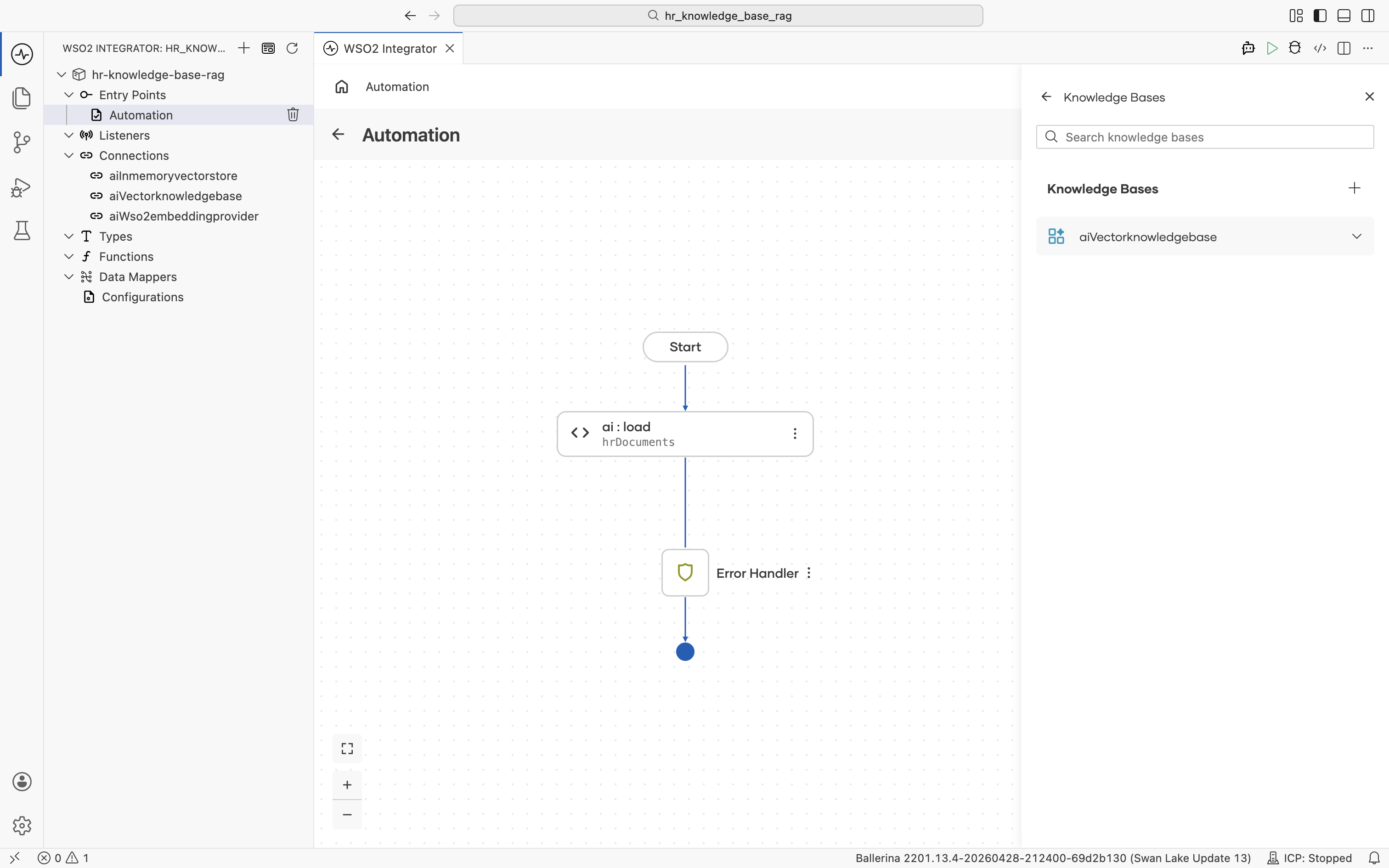This screenshot has width=1389, height=868.
Task: Open the Explorer files icon
Action: point(22,98)
